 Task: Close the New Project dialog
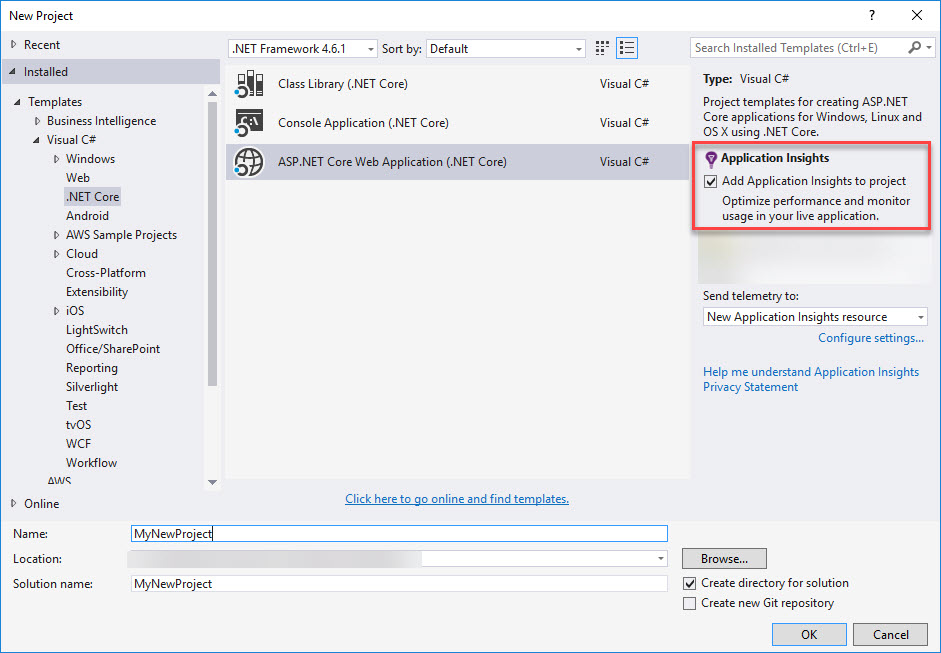pyautogui.click(x=917, y=16)
